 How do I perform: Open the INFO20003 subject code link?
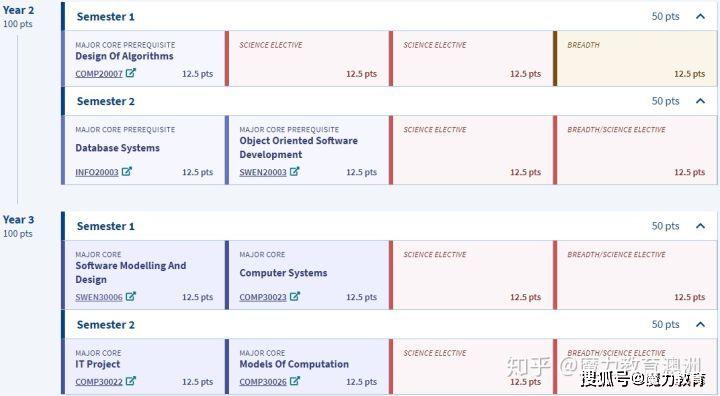(97, 172)
